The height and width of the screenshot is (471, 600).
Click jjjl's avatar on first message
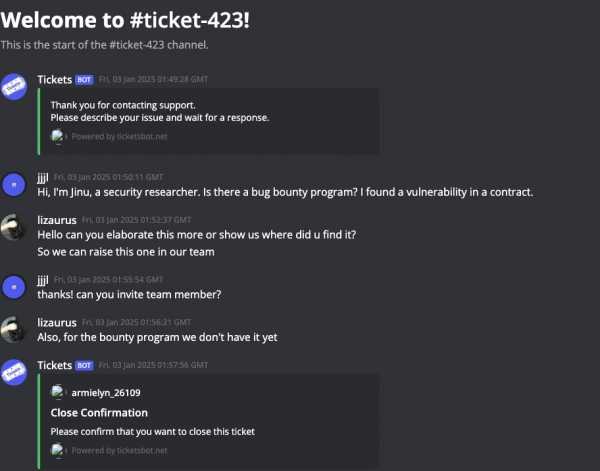point(14,185)
